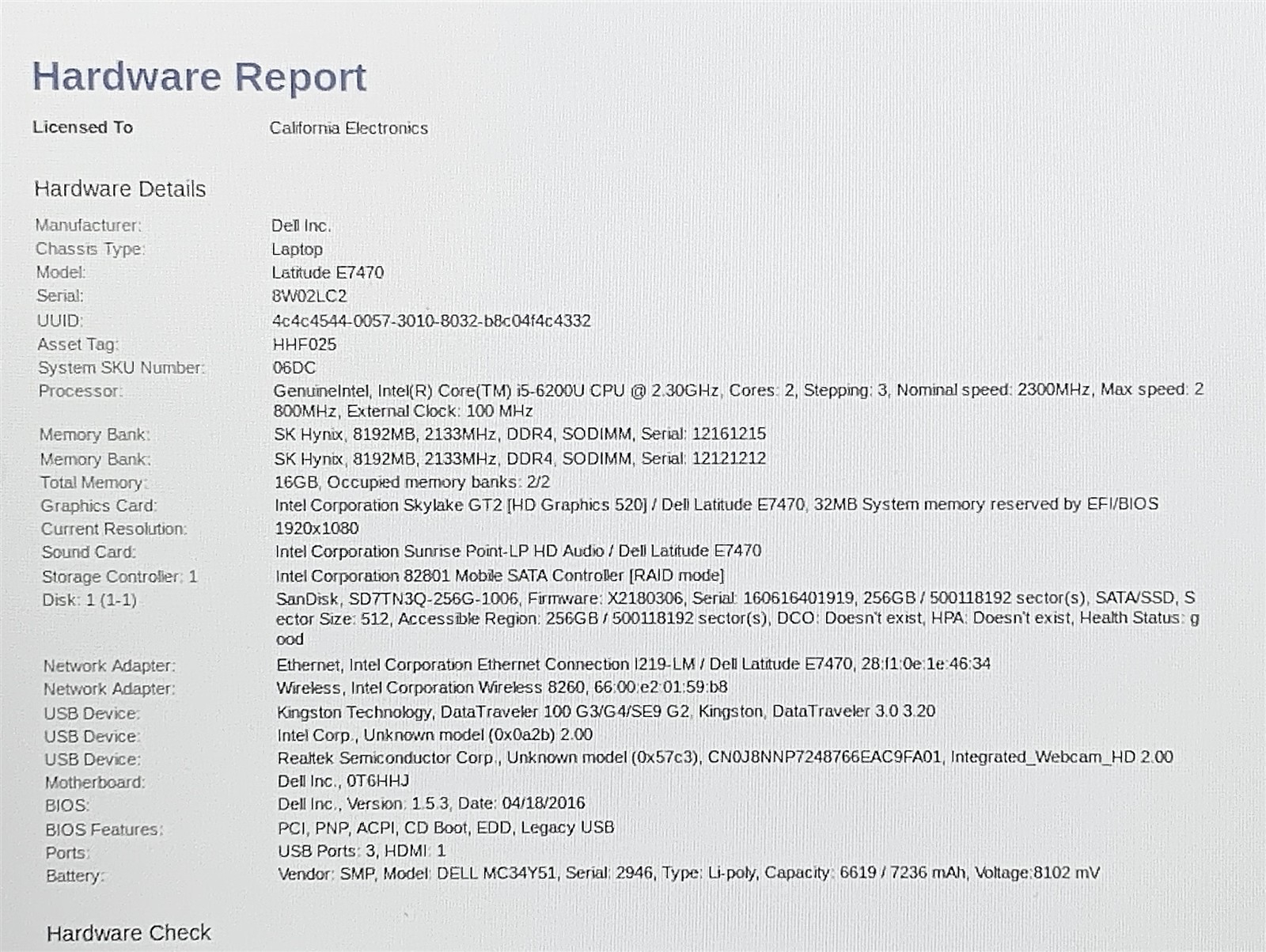1266x952 pixels.
Task: Select the Chassis Type label
Action: 89,249
